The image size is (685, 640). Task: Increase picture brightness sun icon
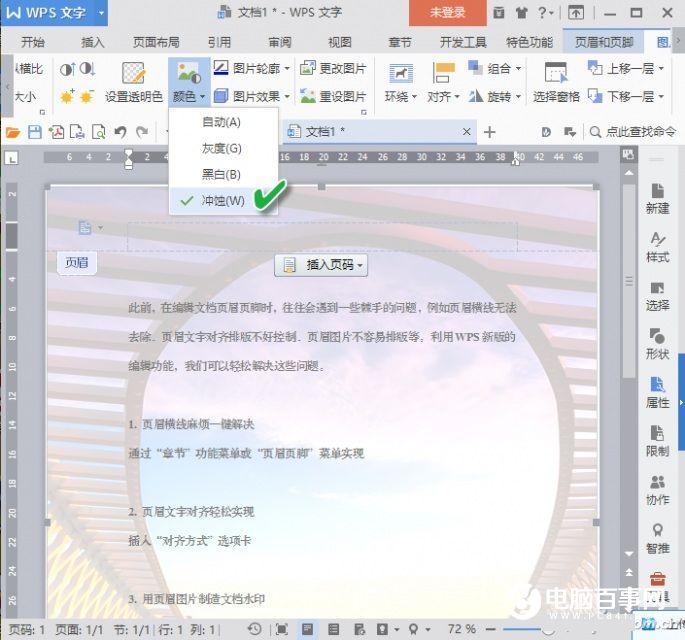67,96
